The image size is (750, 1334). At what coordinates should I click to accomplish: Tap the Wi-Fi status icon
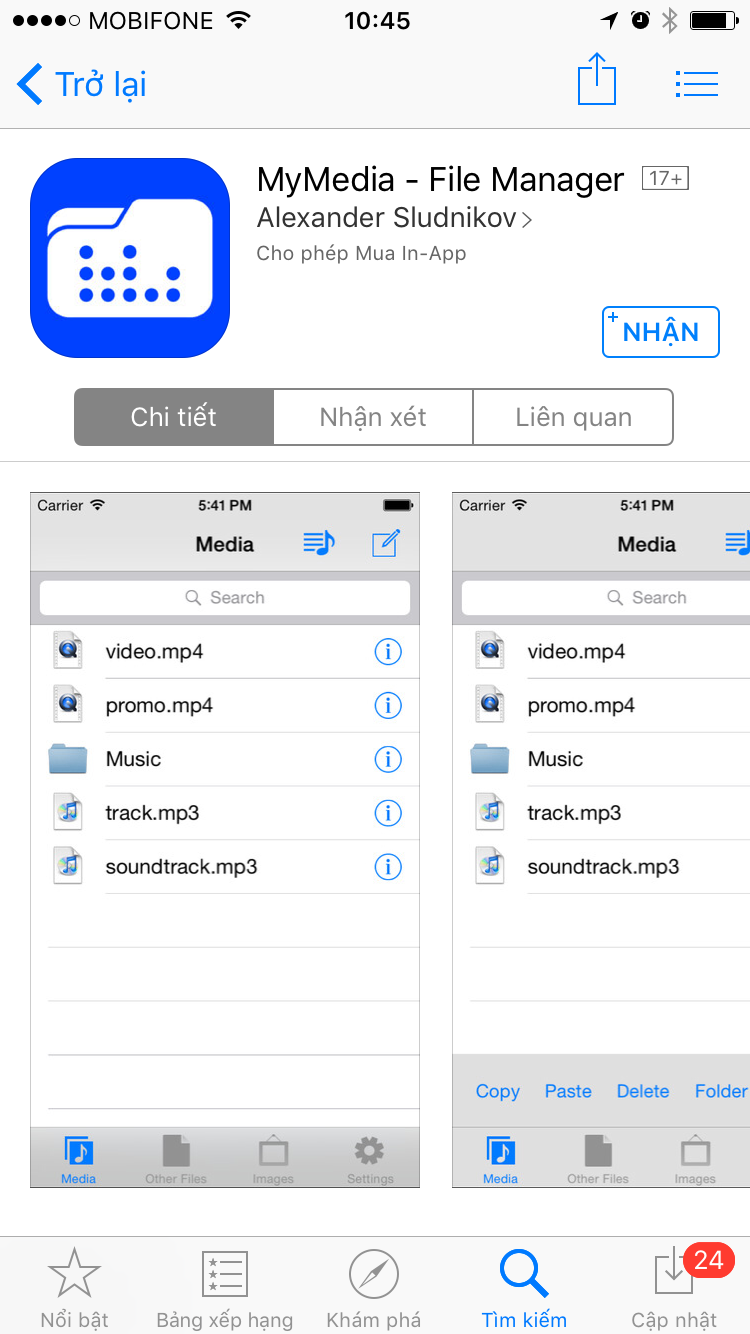tap(239, 20)
